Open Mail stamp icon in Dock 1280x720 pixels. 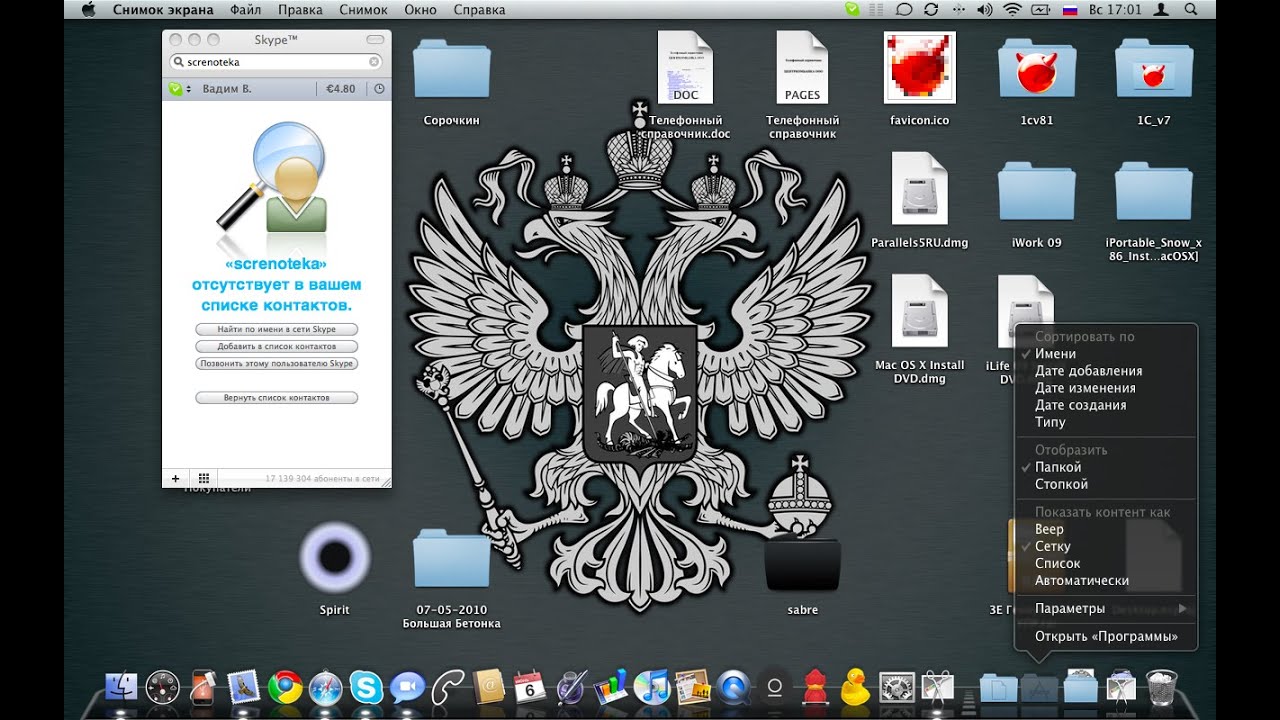click(x=244, y=687)
